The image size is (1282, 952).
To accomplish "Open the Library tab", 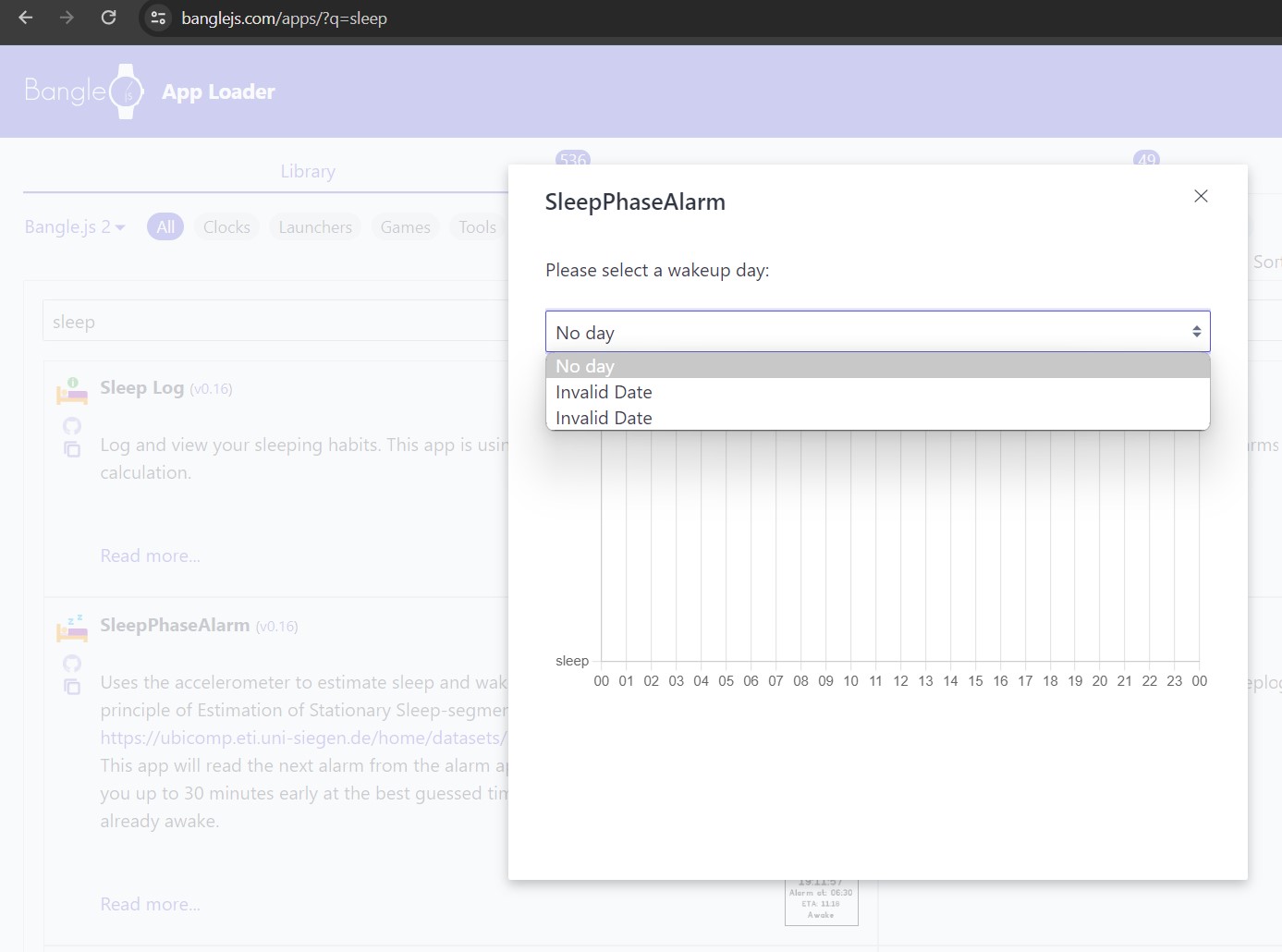I will (x=308, y=171).
